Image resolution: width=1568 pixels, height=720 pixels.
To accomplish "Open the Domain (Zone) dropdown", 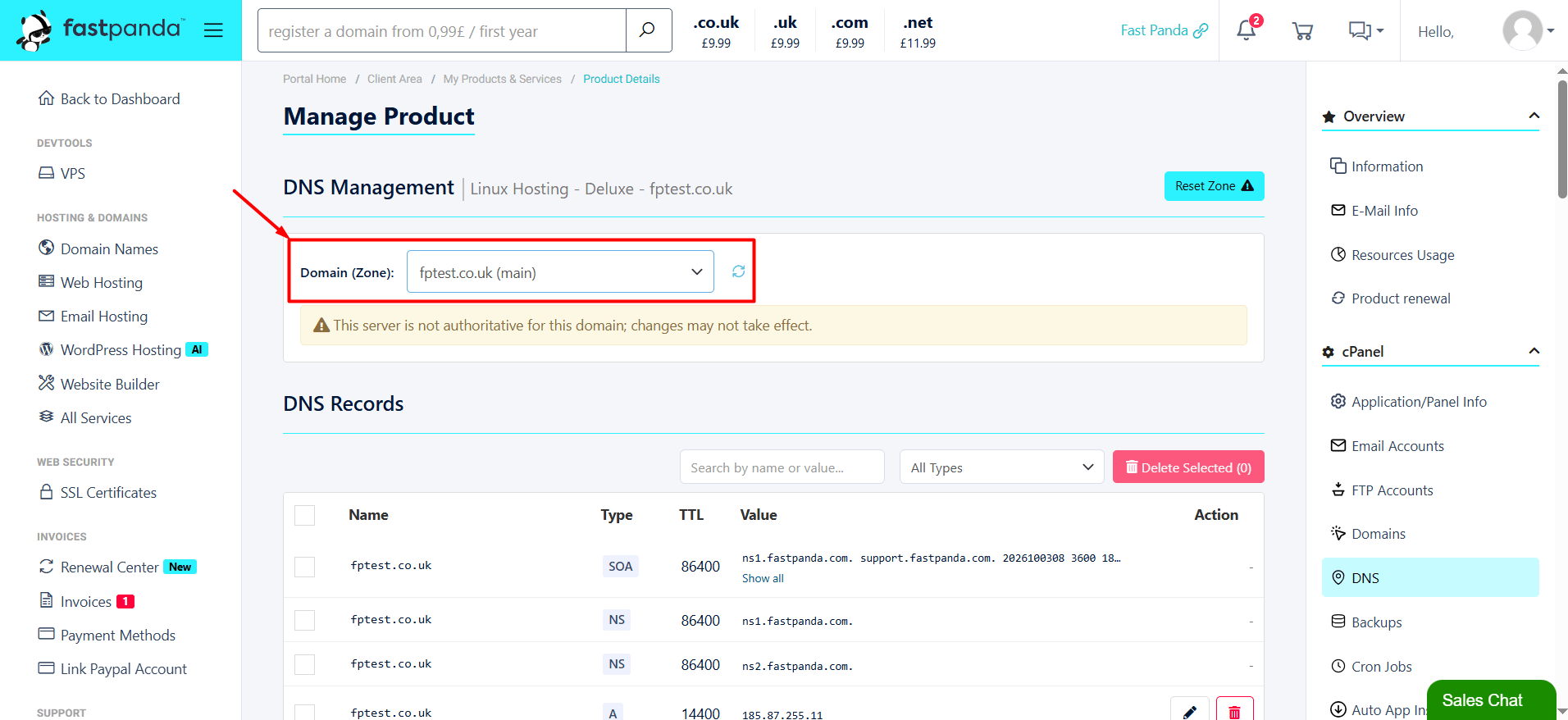I will [560, 271].
